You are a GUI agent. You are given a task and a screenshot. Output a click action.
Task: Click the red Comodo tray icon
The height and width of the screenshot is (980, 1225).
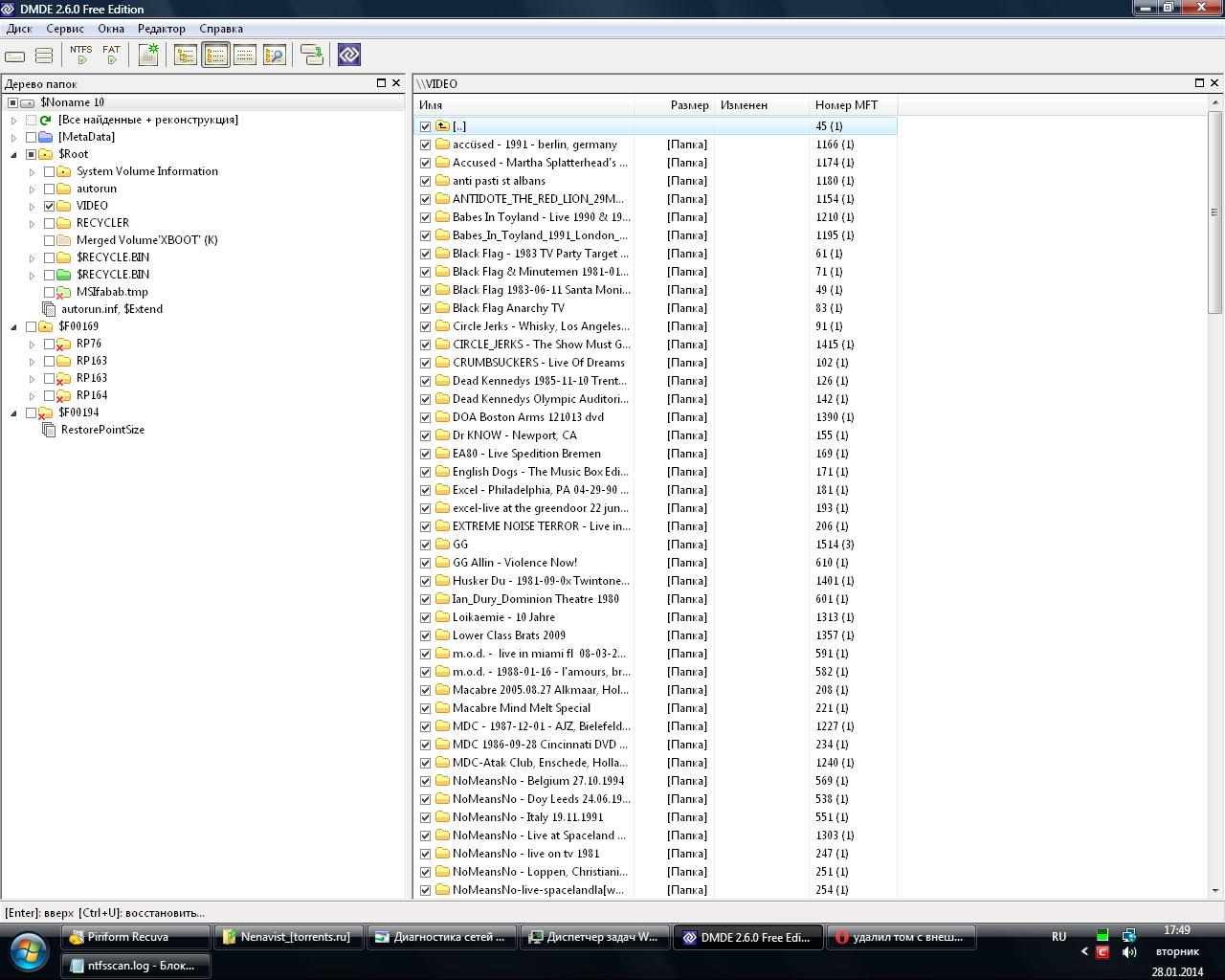[x=1102, y=952]
